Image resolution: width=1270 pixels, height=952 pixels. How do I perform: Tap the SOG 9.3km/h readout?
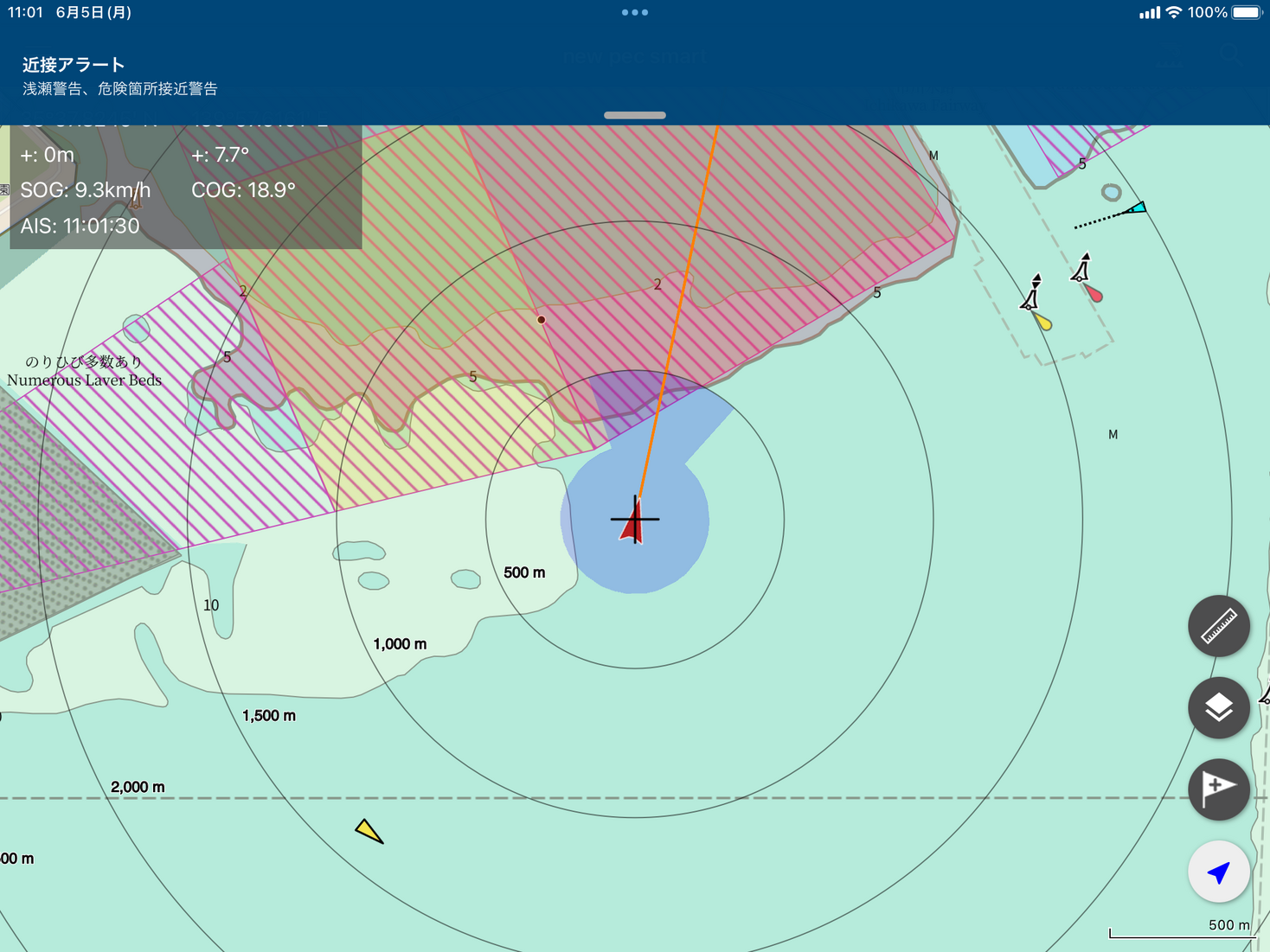(86, 190)
